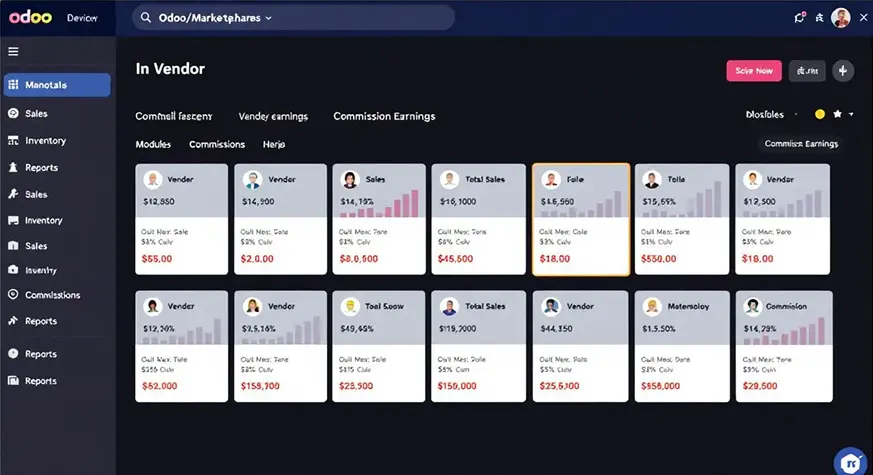The width and height of the screenshot is (873, 475).
Task: Click the round plus button
Action: point(843,71)
